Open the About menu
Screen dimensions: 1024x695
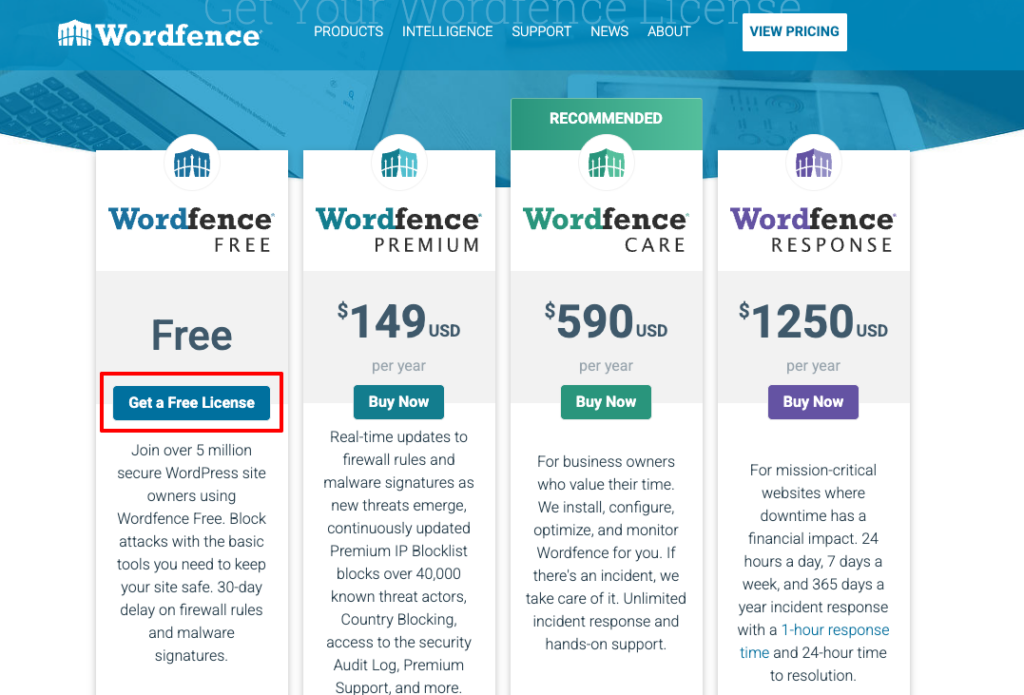click(669, 31)
